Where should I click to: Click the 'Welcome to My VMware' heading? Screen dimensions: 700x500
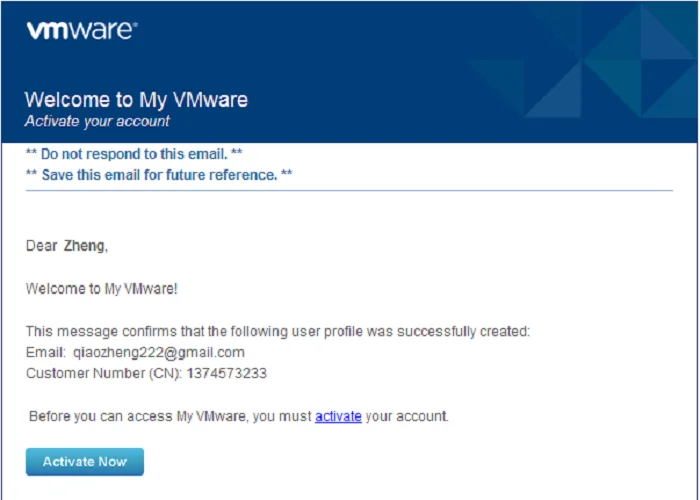(x=136, y=100)
